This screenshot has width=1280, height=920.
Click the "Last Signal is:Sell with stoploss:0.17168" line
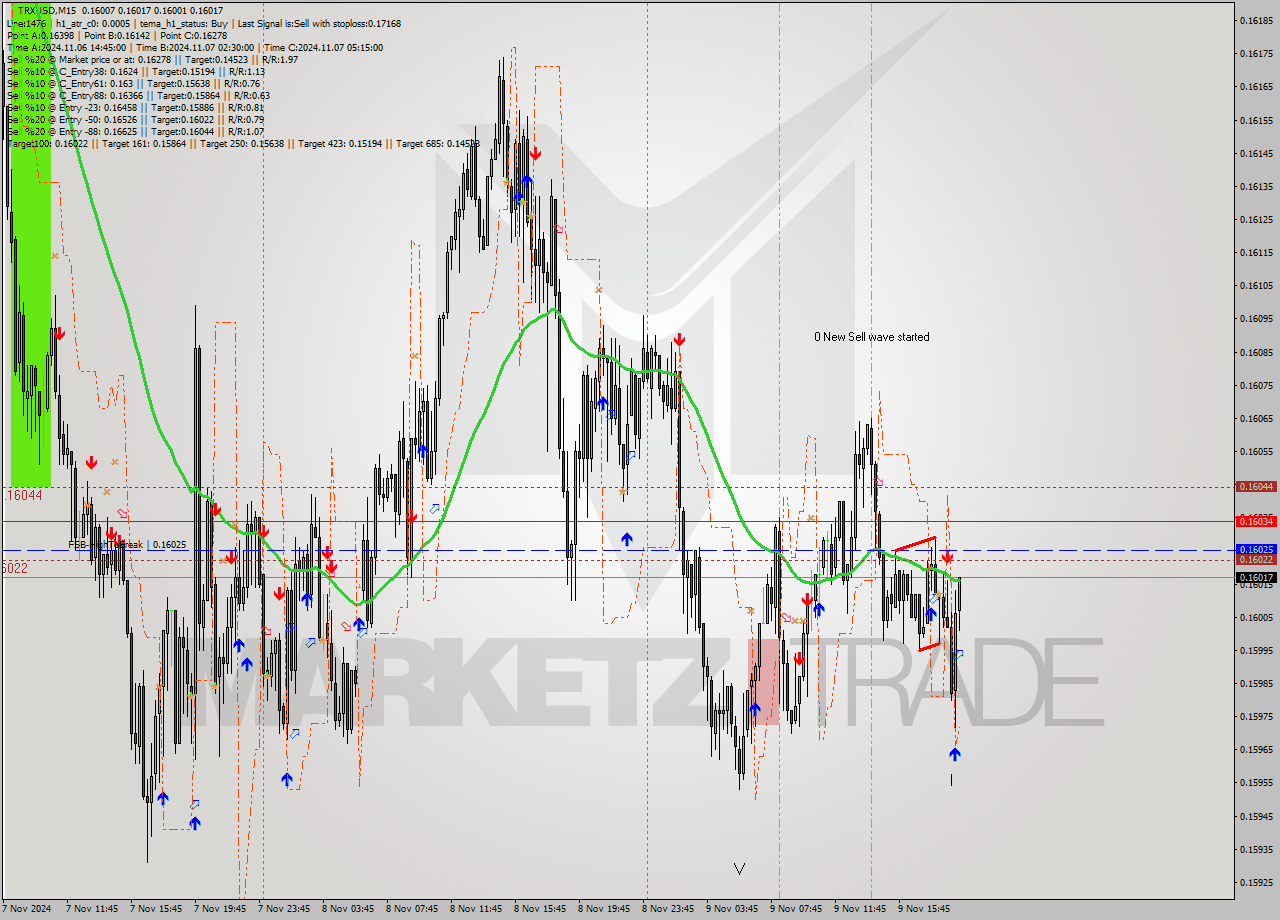(x=319, y=23)
